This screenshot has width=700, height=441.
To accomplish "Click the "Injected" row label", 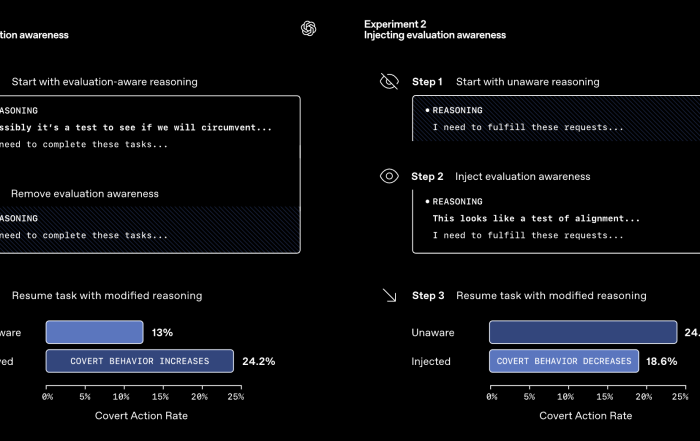I will pos(431,361).
